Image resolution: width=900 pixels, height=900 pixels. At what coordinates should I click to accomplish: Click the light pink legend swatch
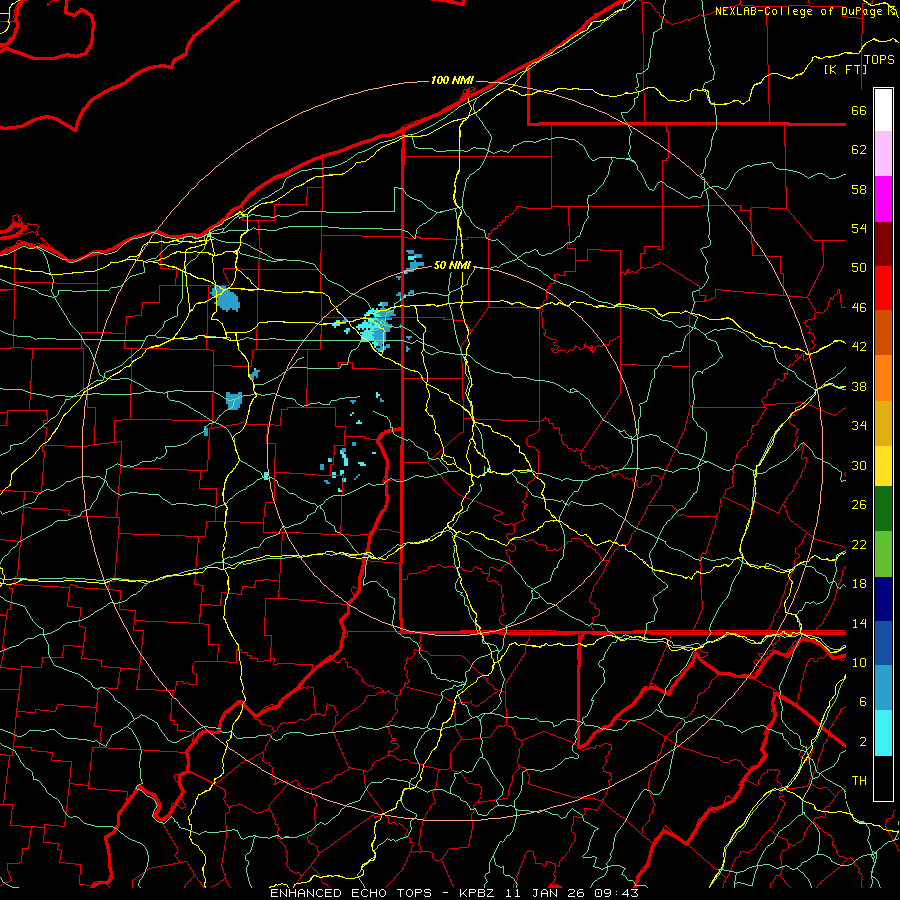pos(883,154)
